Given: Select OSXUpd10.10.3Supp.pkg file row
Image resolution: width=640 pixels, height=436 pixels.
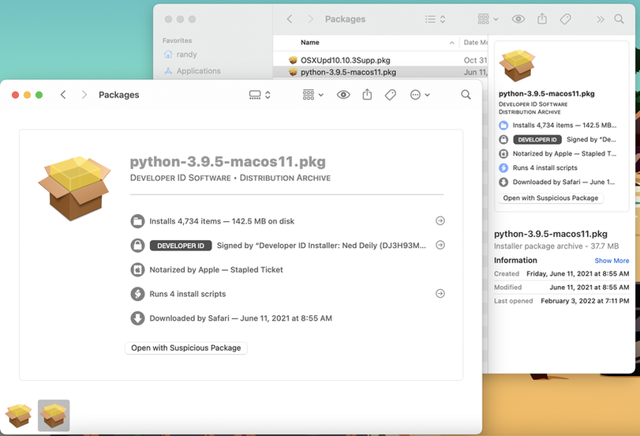Looking at the screenshot, I should click(380, 60).
